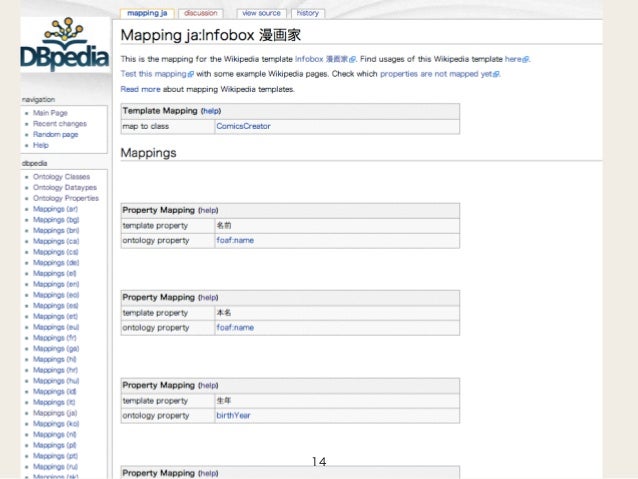Open Mappings (ca) in the sidebar
Image resolution: width=638 pixels, height=479 pixels.
click(x=56, y=241)
